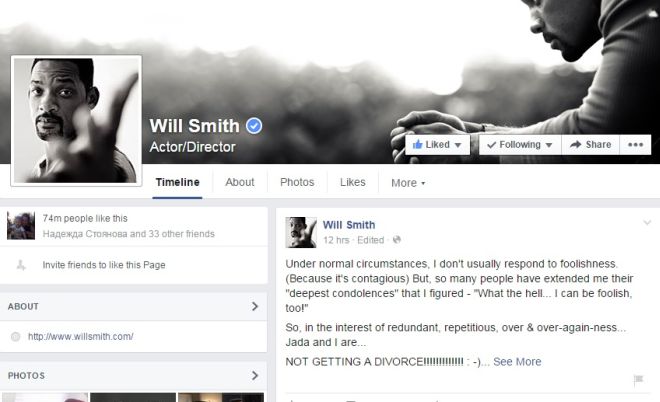Open the three-dots more actions button

tap(635, 145)
